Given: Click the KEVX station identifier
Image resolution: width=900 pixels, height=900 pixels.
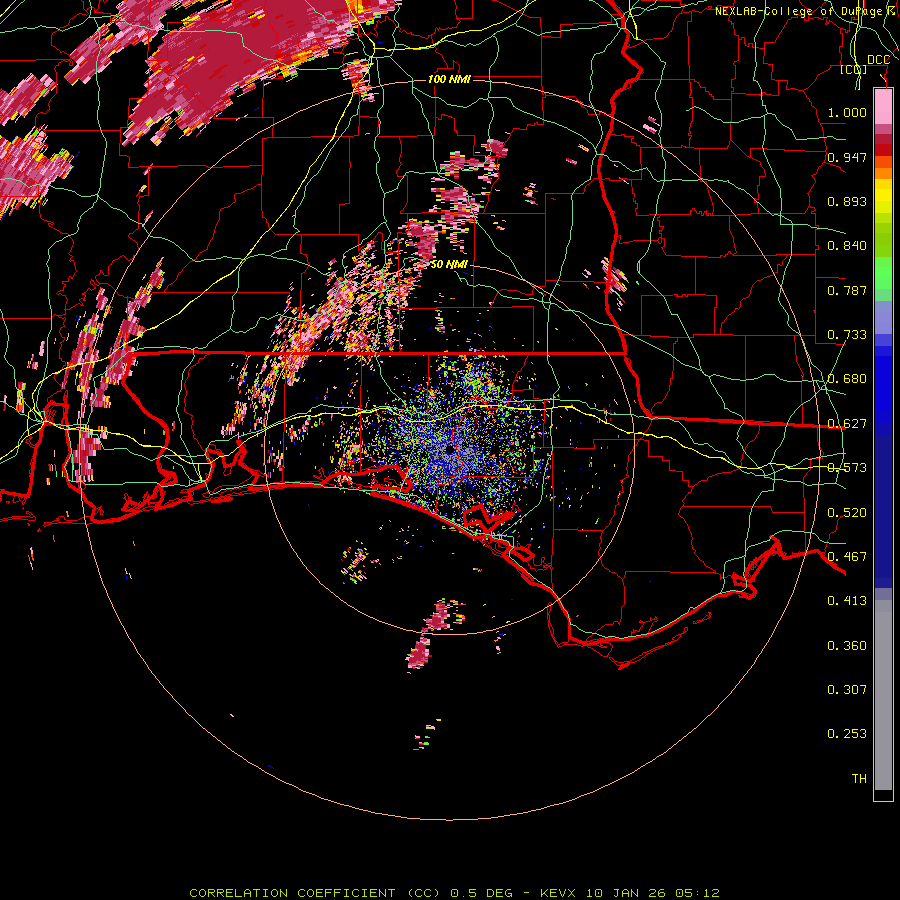Looking at the screenshot, I should pos(560,893).
